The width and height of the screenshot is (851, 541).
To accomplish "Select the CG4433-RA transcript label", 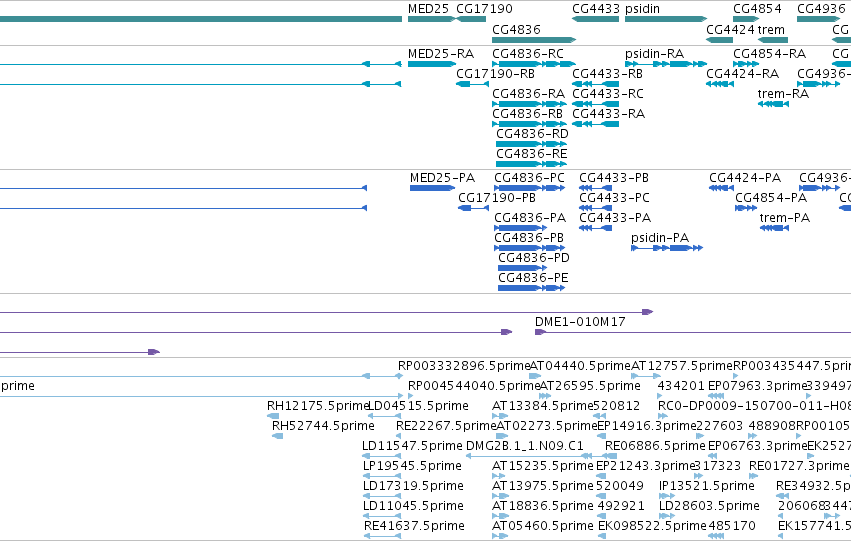I will coord(608,114).
